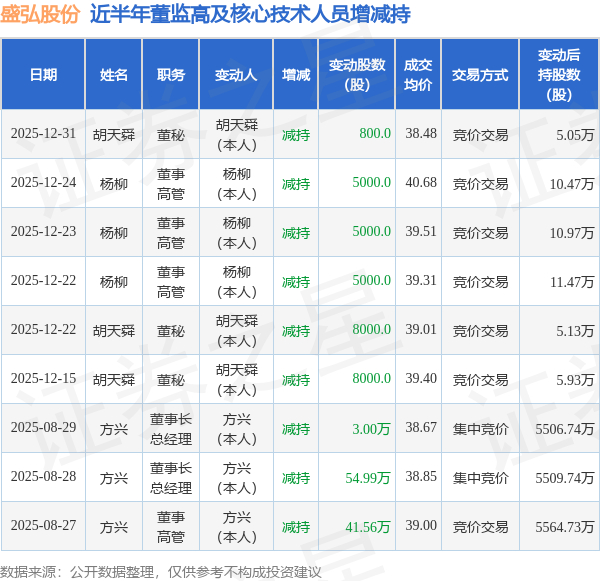Click 方兴(本人) in the 2025-08-29 row
This screenshot has height=581, width=600.
coord(236,429)
